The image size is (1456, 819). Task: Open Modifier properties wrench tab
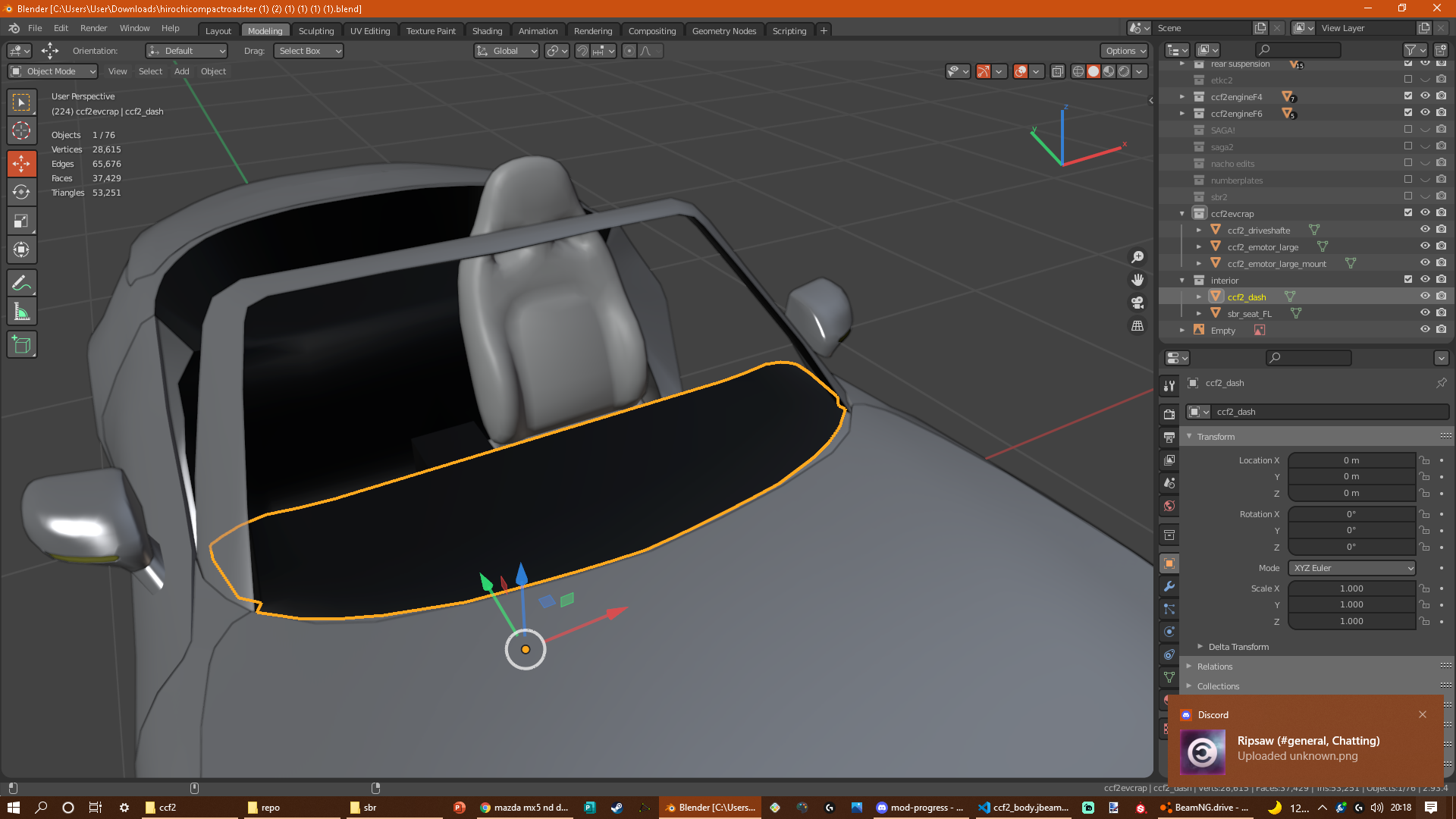click(x=1169, y=586)
